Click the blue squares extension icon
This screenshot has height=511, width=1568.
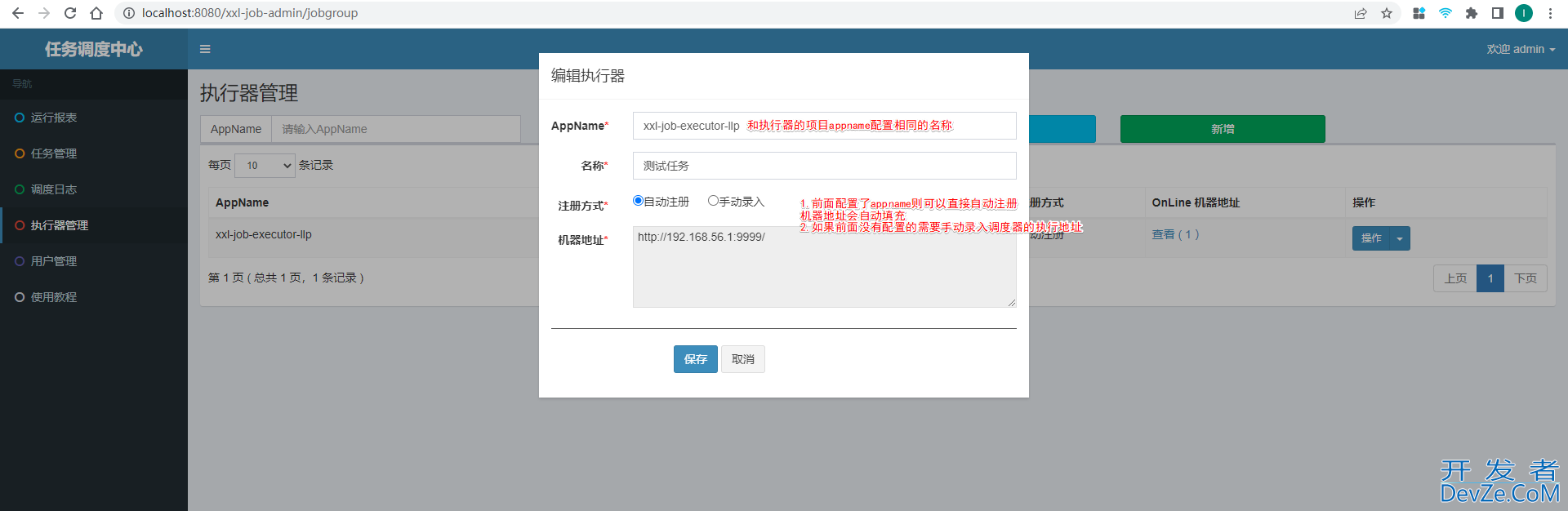(1419, 13)
